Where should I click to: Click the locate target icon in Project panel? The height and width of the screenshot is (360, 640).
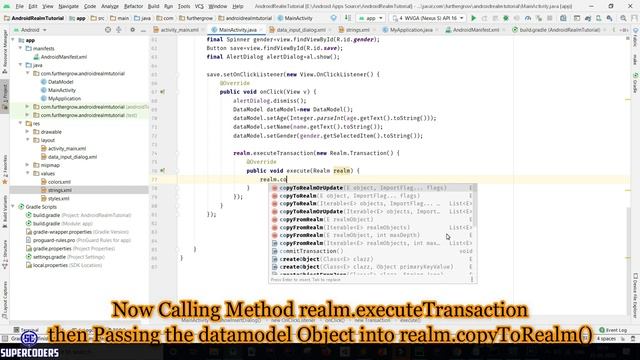click(108, 30)
